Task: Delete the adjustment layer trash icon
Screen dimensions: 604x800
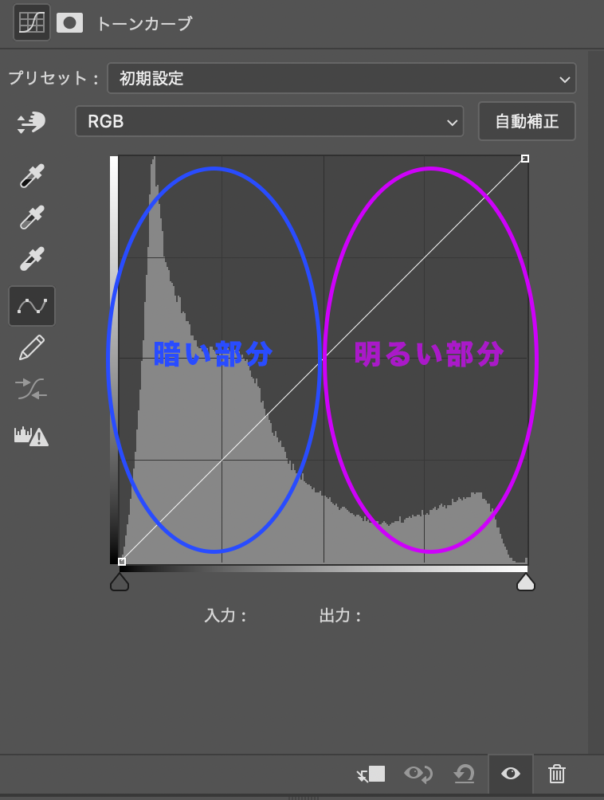Action: coord(557,774)
